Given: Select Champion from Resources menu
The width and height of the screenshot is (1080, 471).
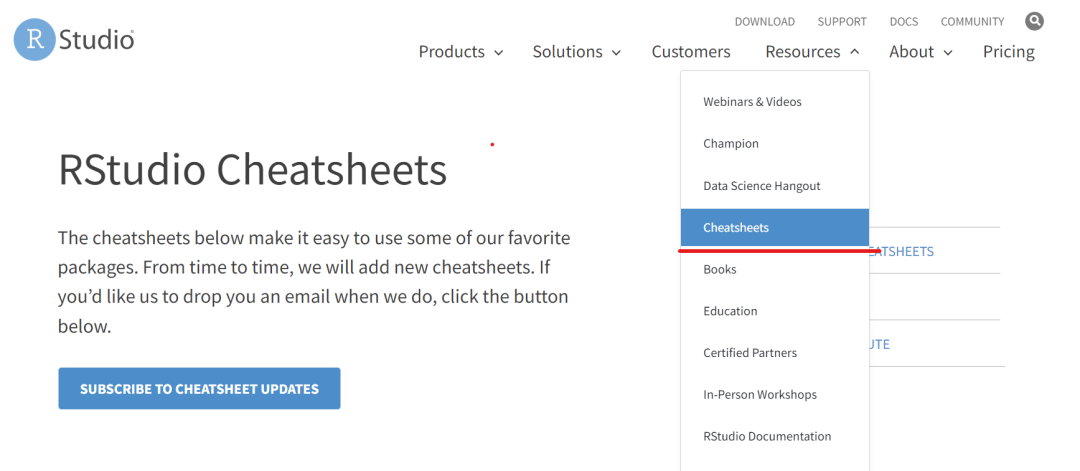Looking at the screenshot, I should [731, 144].
